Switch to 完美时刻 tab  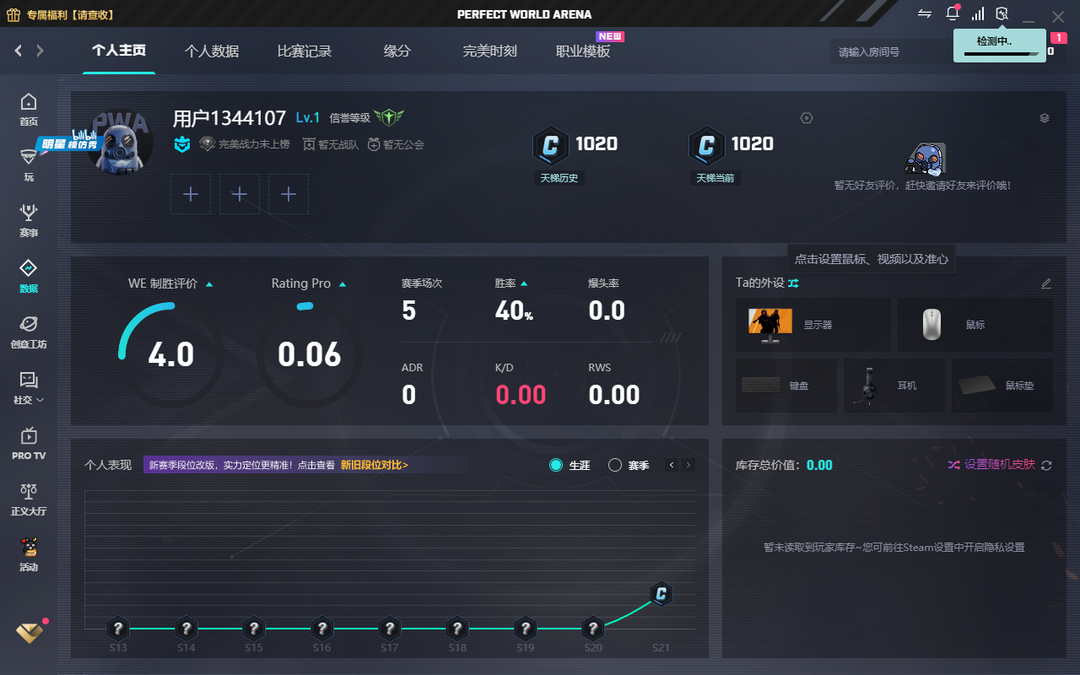tap(490, 51)
